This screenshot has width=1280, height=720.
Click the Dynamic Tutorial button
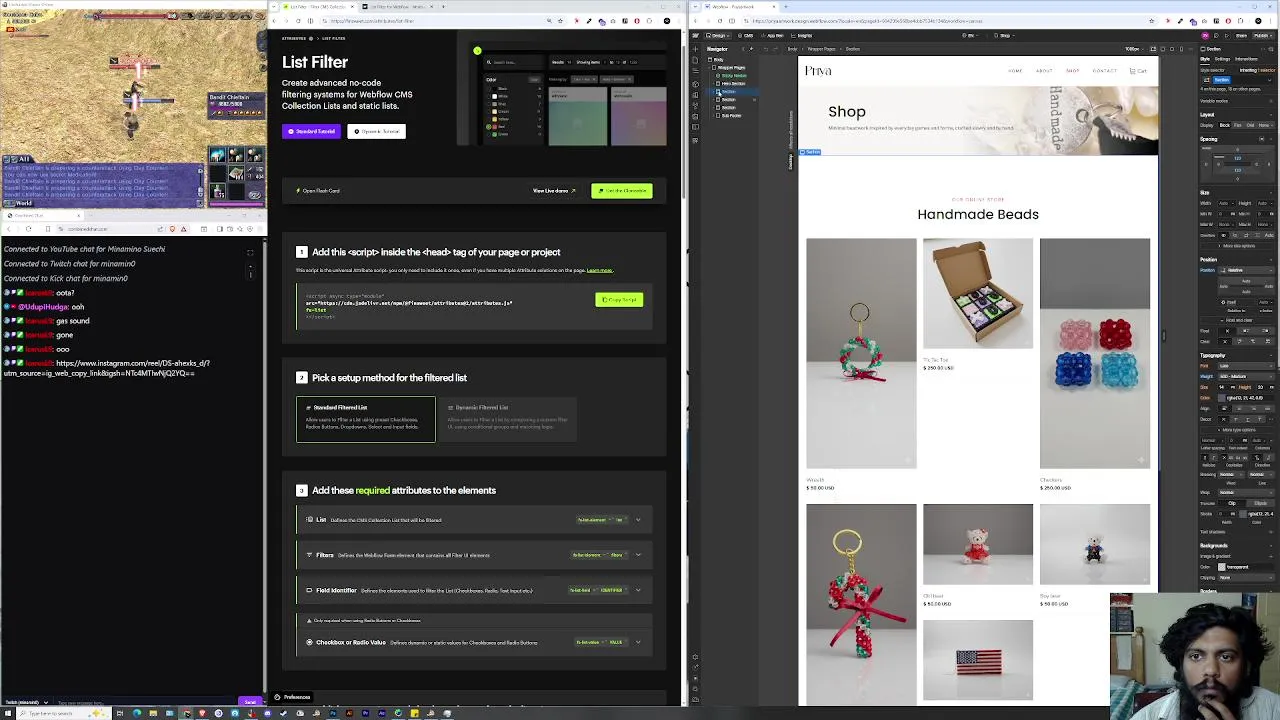(376, 131)
